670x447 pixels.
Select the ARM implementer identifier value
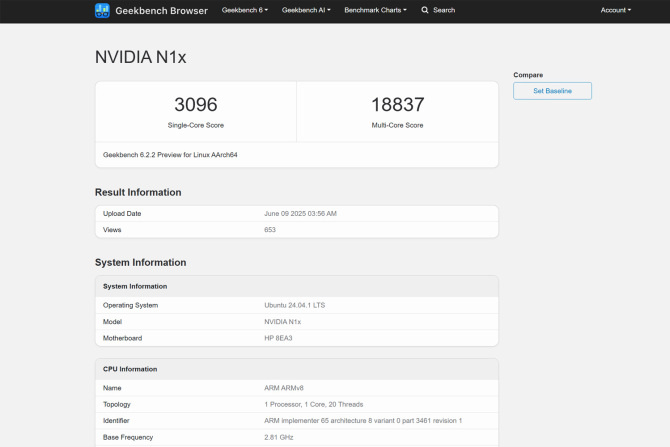pos(363,421)
